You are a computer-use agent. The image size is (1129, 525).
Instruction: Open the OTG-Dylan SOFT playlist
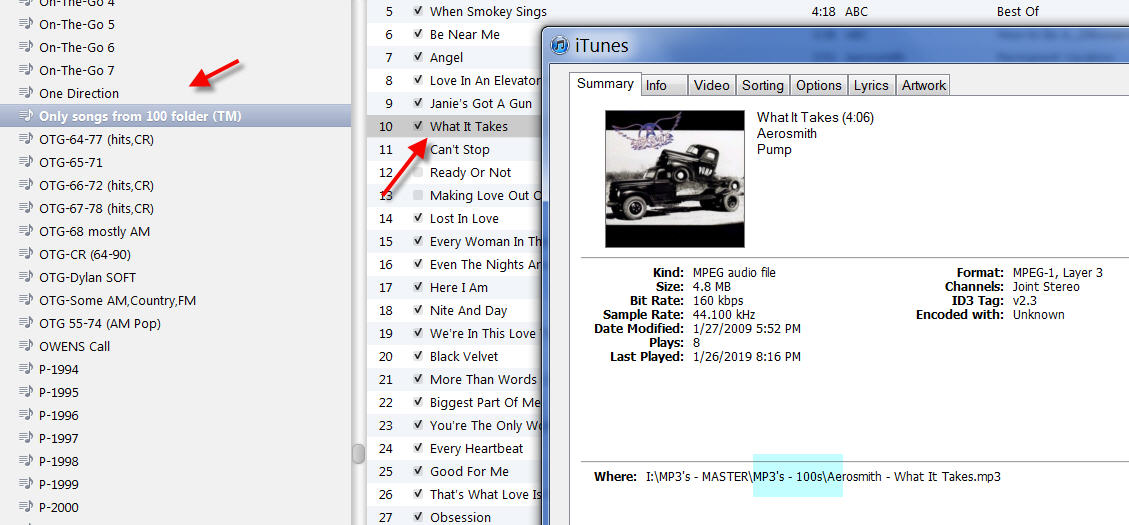coord(87,277)
